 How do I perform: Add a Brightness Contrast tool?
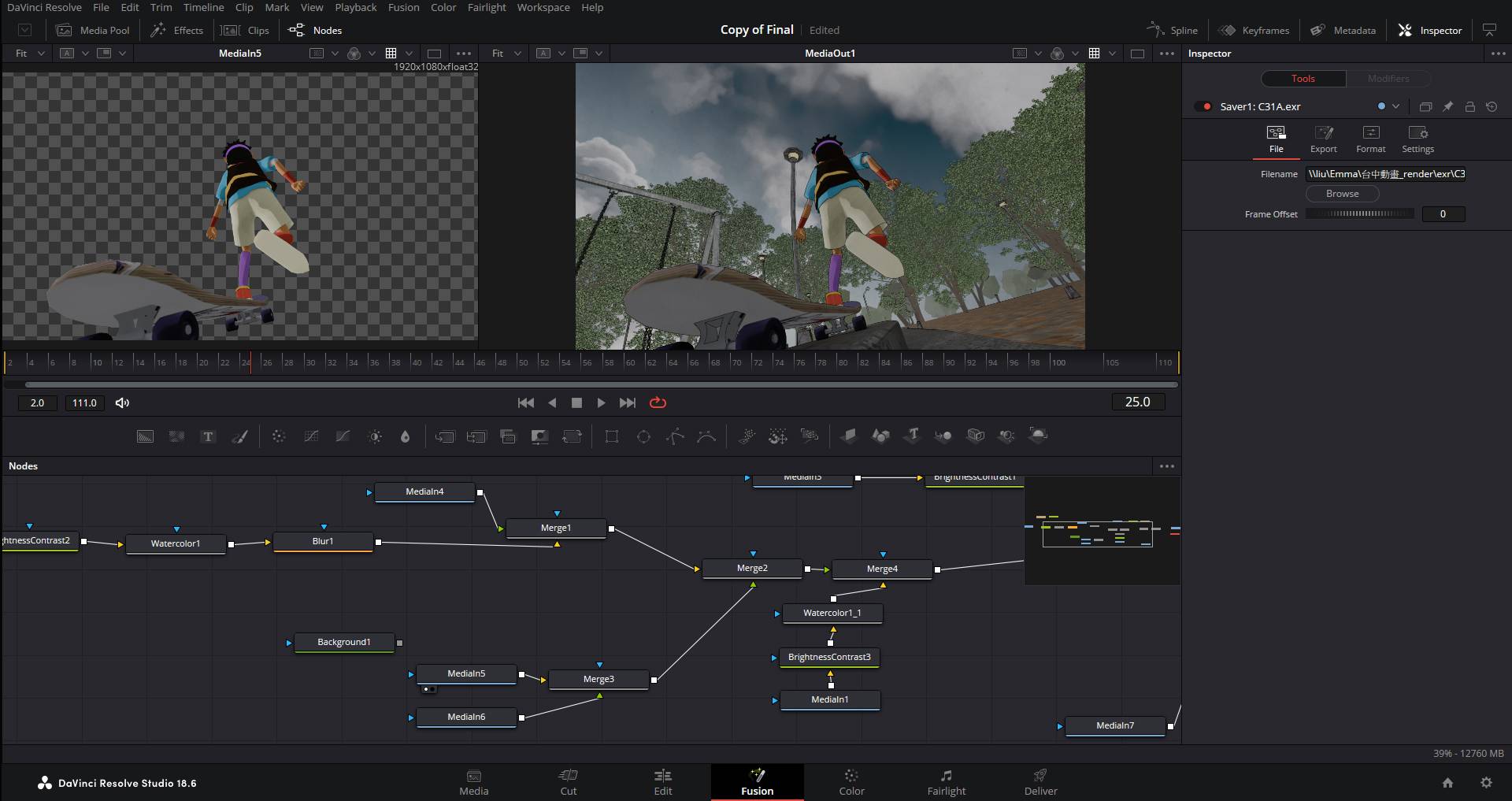[x=375, y=436]
